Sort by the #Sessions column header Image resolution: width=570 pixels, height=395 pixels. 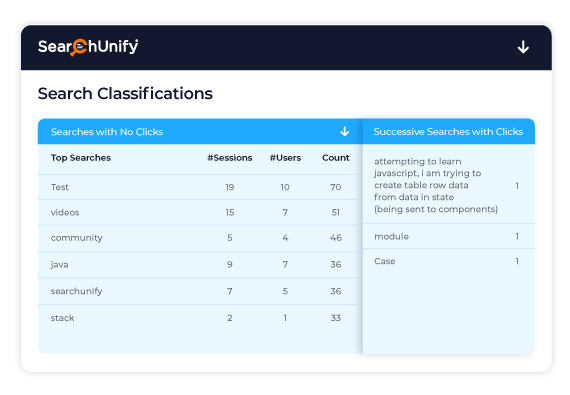(229, 158)
